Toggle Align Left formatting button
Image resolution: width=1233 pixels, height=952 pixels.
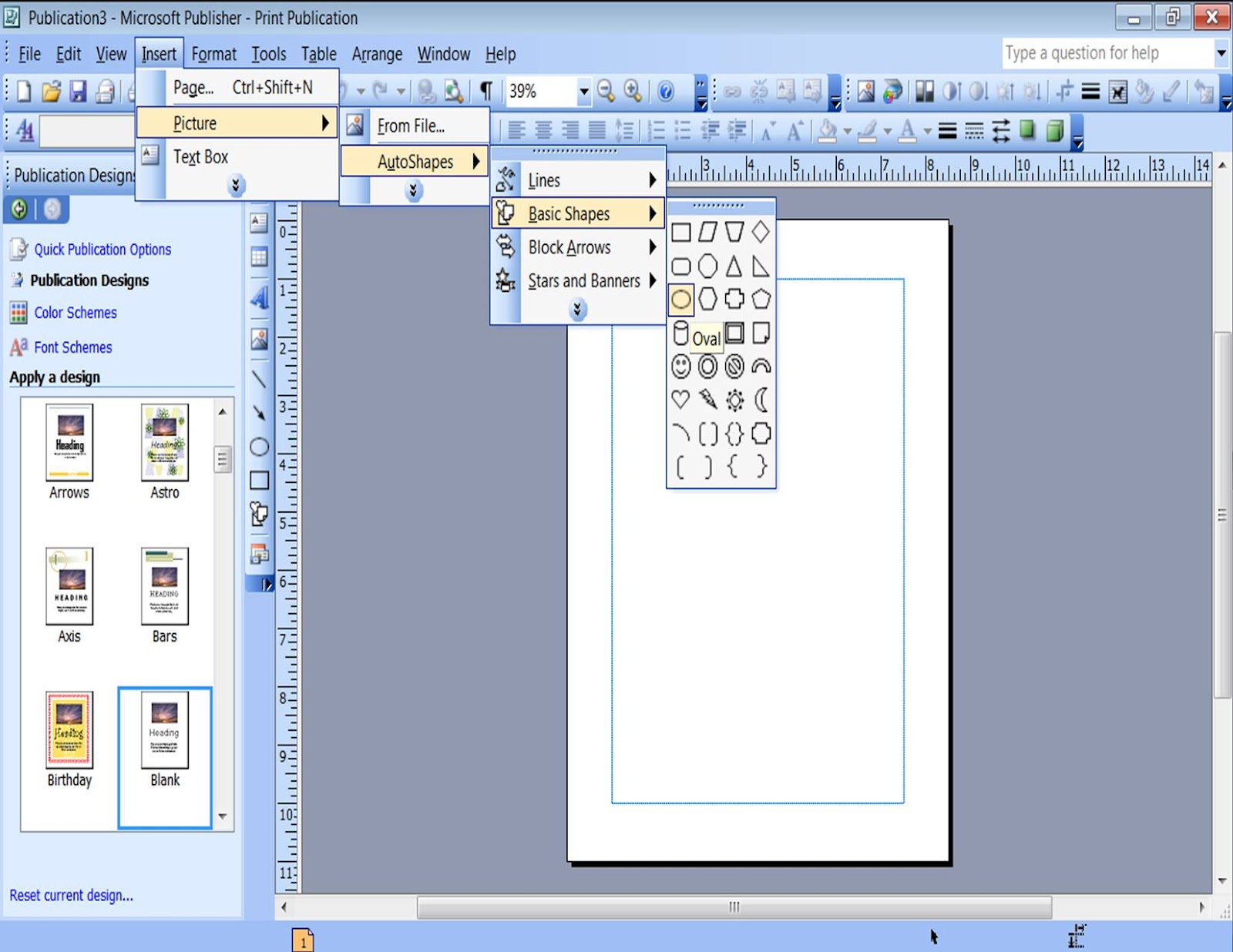516,132
